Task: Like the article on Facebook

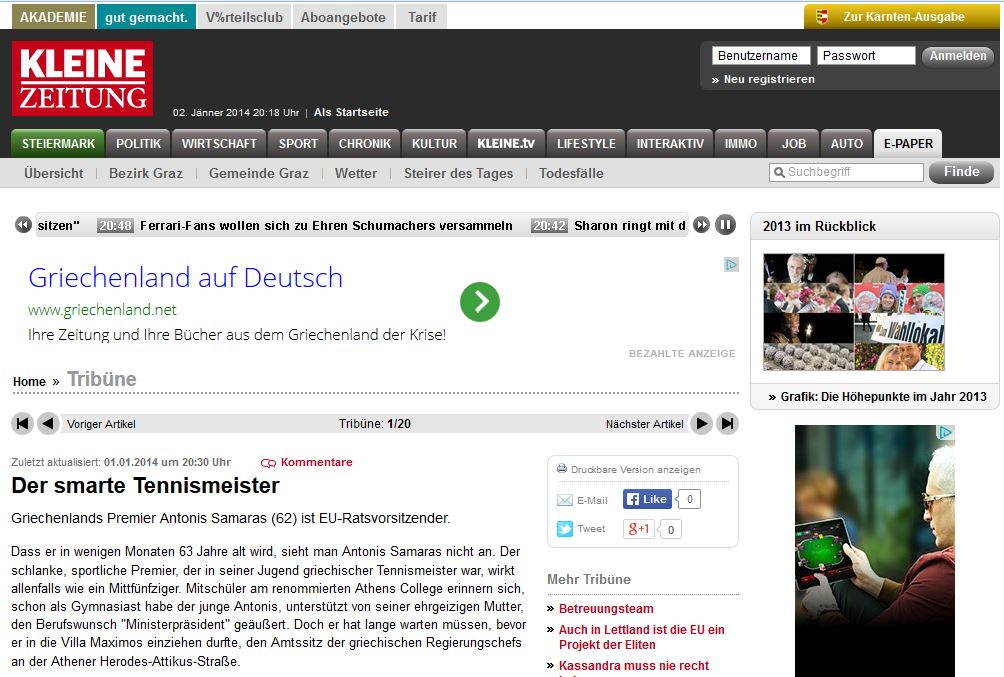Action: click(647, 499)
